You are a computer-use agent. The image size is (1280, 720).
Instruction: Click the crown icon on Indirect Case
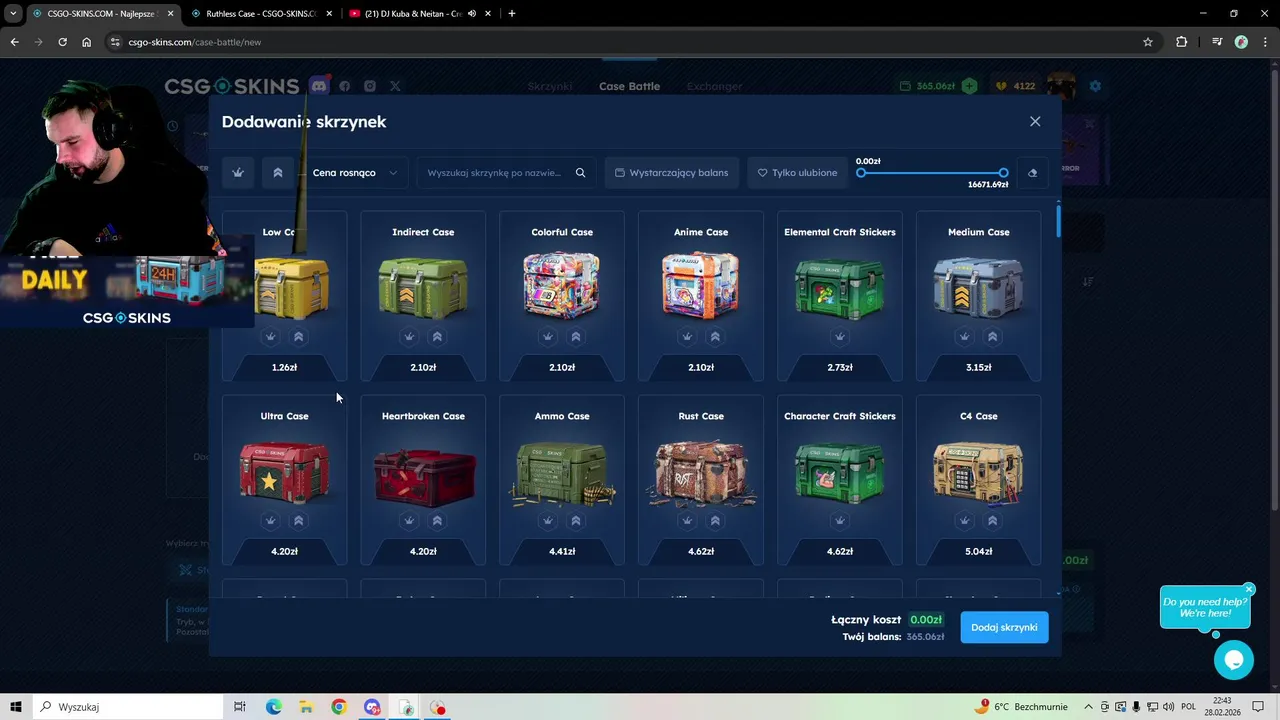pyautogui.click(x=409, y=337)
